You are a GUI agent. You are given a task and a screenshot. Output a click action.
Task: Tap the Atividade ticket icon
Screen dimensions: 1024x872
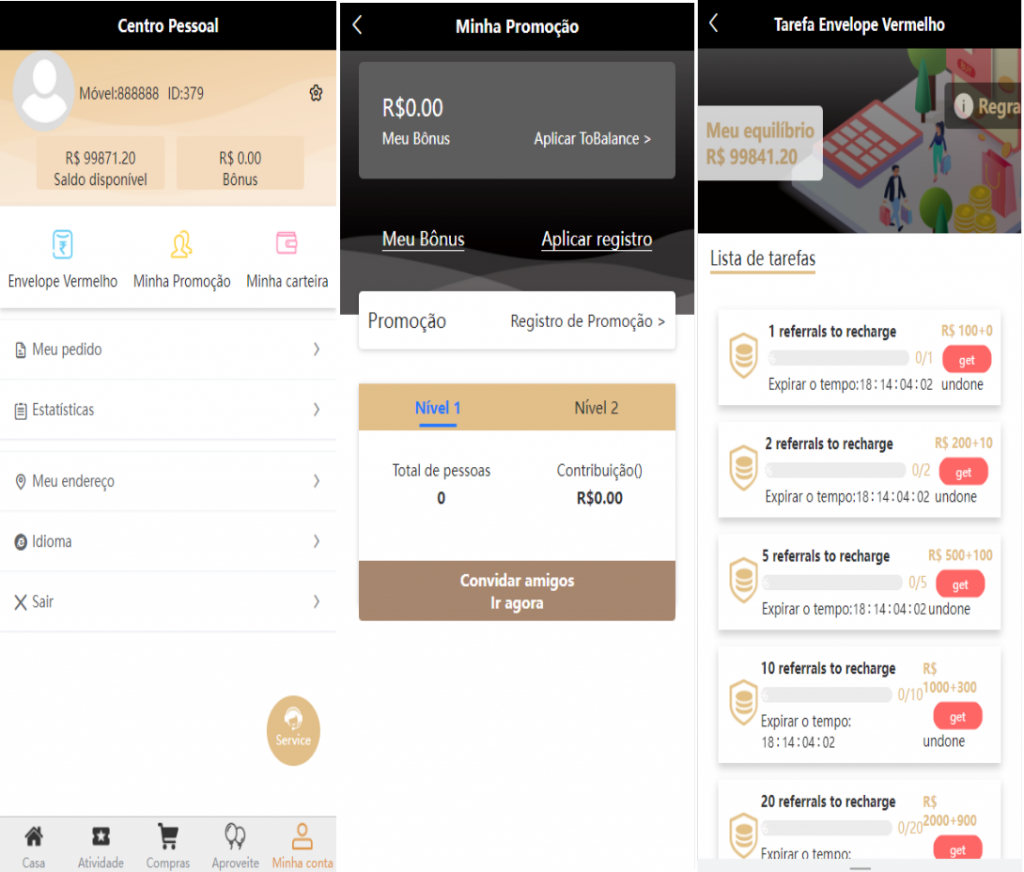coord(101,836)
